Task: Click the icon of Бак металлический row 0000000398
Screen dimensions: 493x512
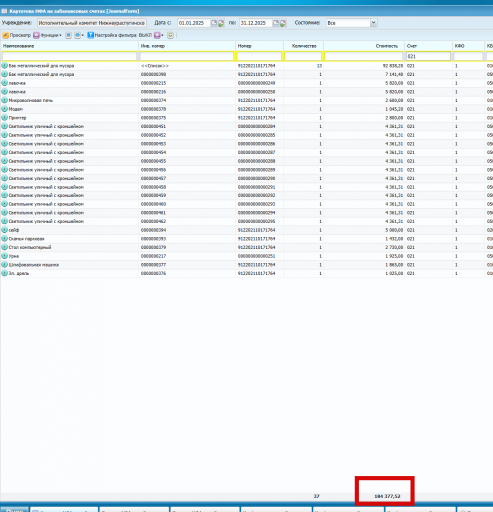Action: point(5,74)
